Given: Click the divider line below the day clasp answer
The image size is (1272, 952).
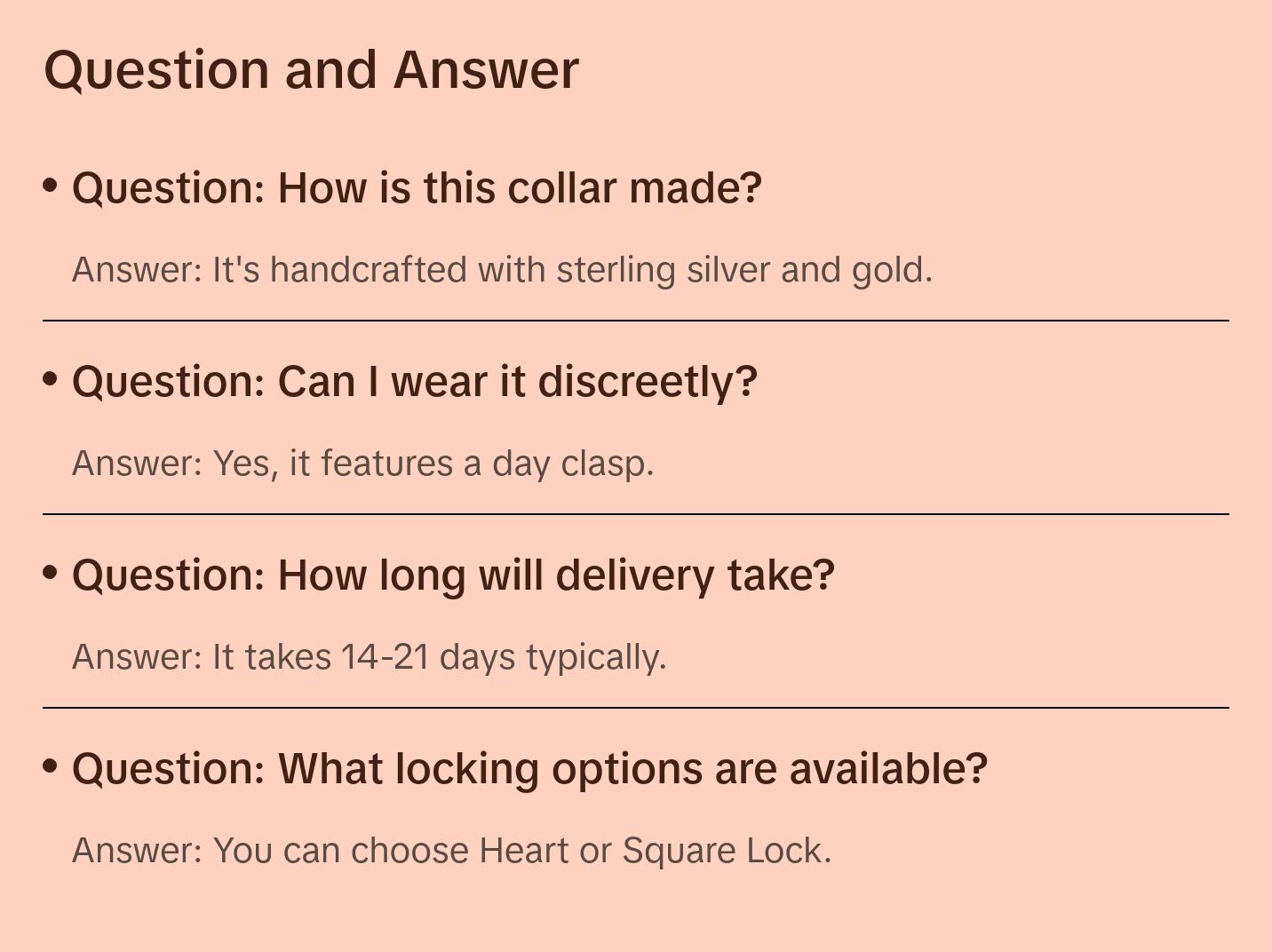Looking at the screenshot, I should [636, 514].
